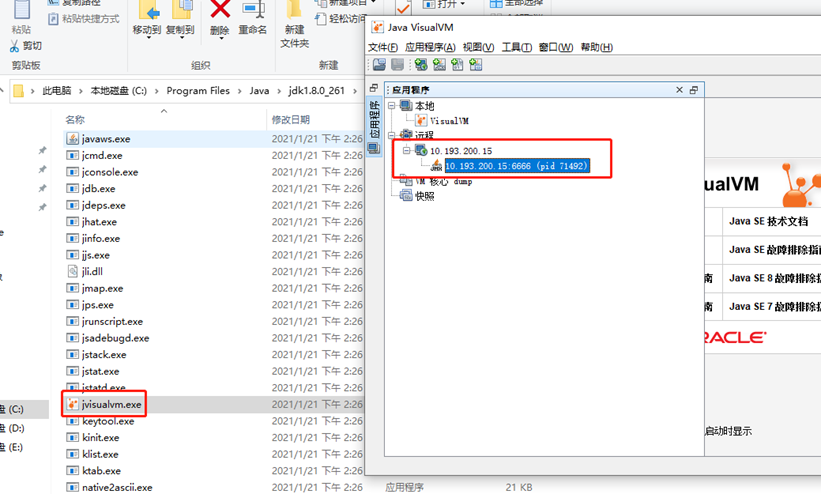Select 10.193.200.15:6666 (pid 71492) node

(x=517, y=166)
